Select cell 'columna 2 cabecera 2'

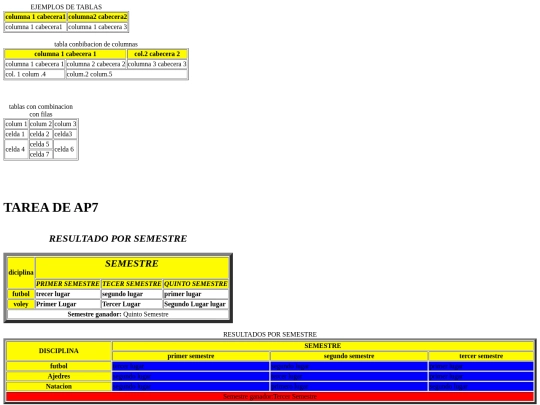[96, 64]
